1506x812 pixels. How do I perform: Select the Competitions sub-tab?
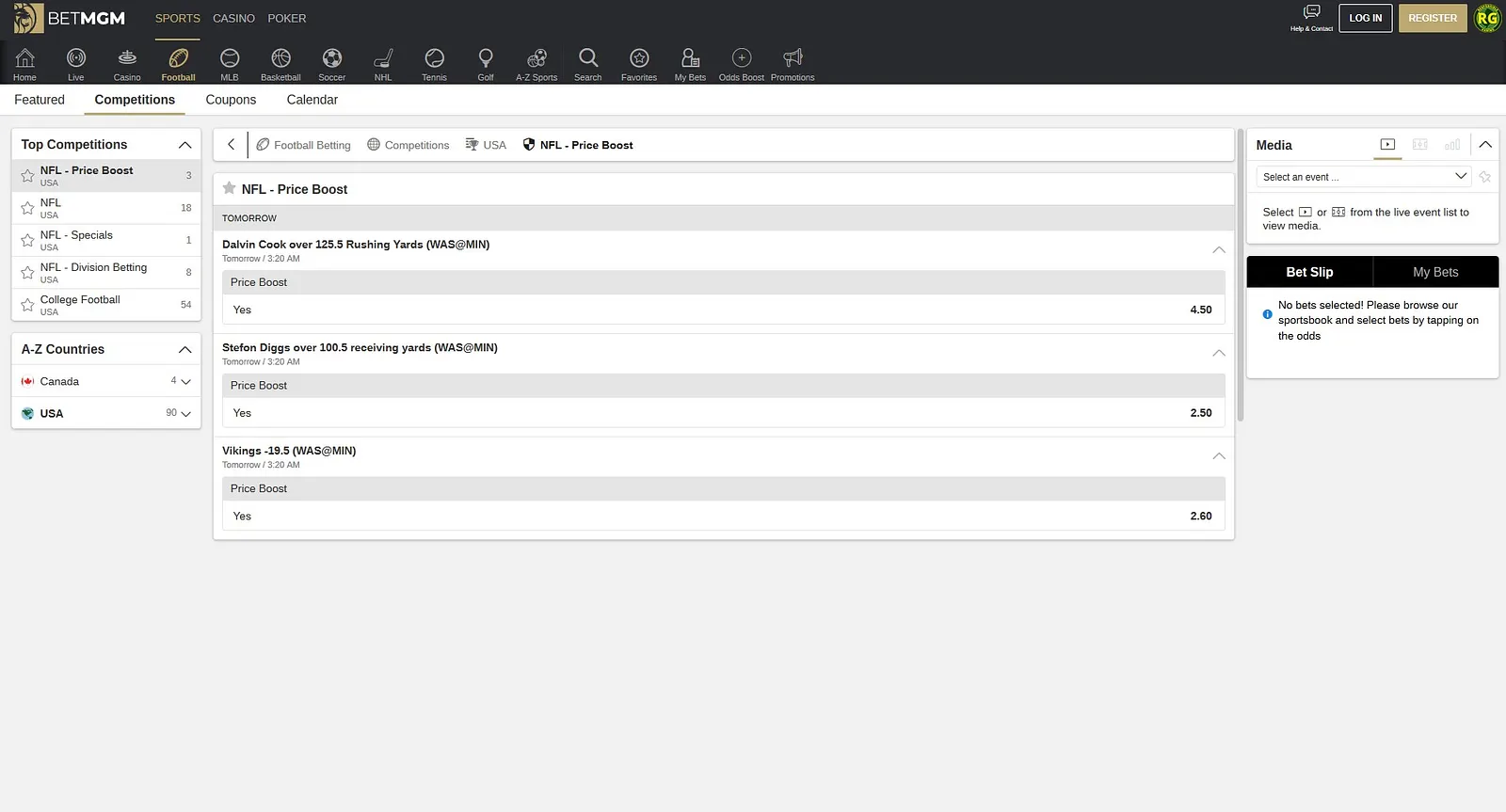coord(135,100)
